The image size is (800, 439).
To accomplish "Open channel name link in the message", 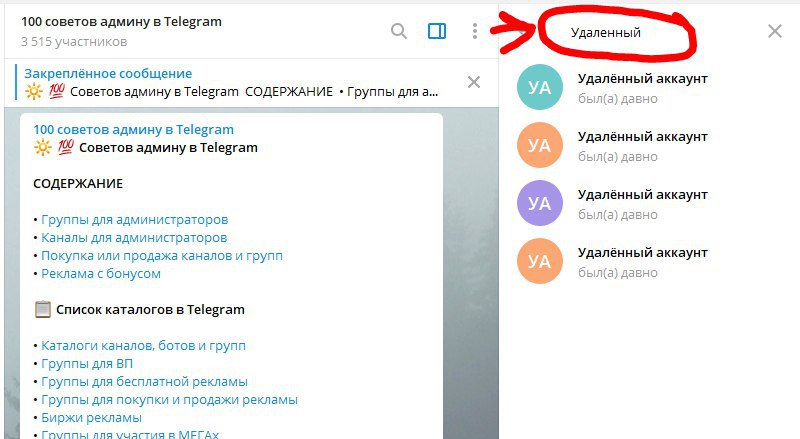I will (134, 130).
